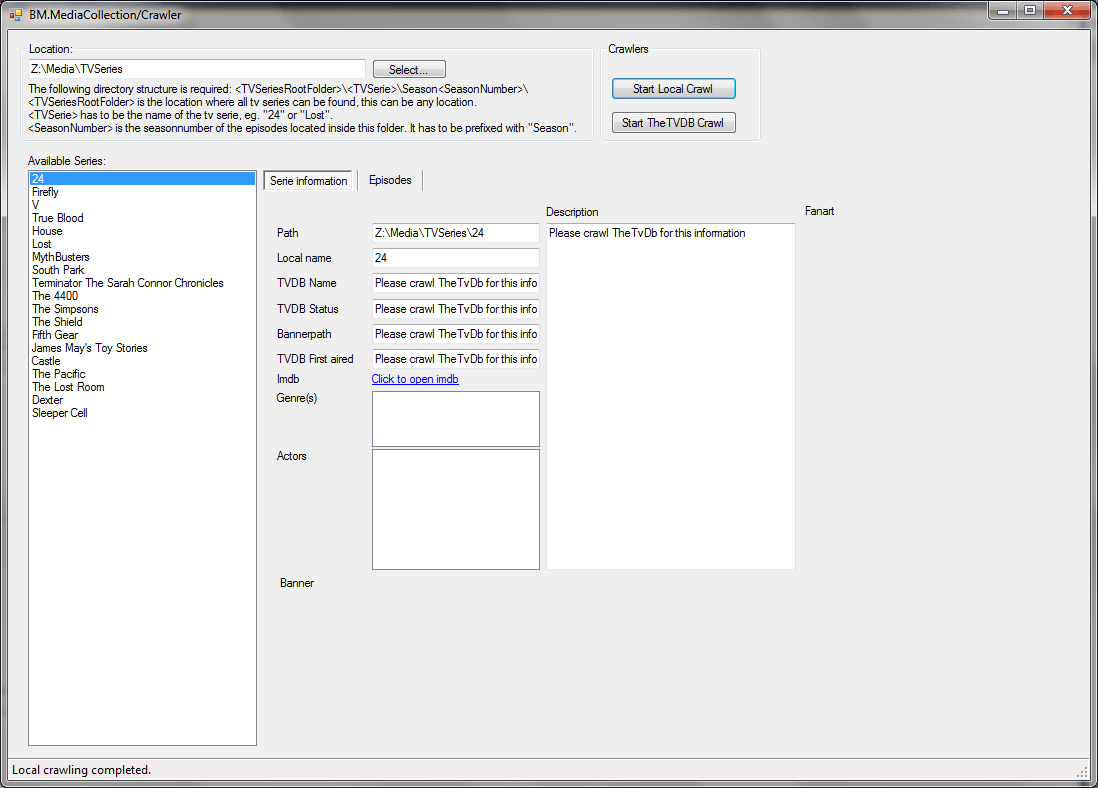Select The 4400 in the series list
1098x788 pixels.
[x=142, y=296]
